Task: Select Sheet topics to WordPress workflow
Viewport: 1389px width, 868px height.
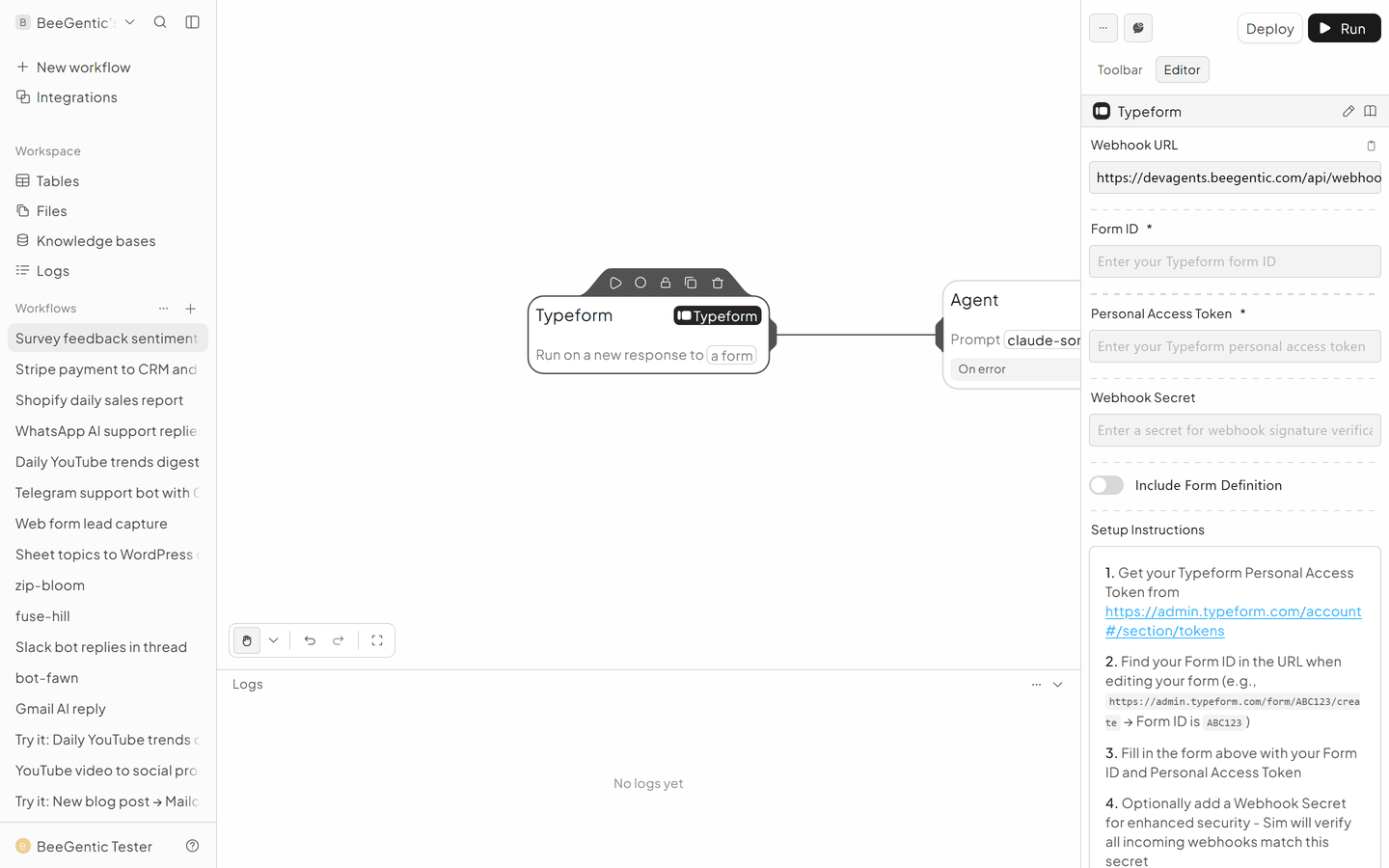Action: click(108, 555)
